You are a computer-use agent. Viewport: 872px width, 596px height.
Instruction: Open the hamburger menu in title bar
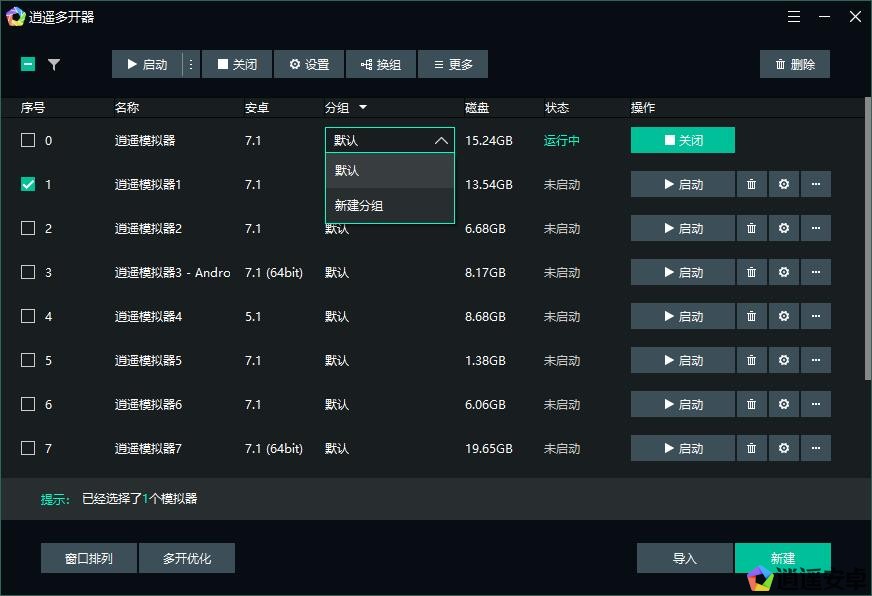pyautogui.click(x=794, y=17)
